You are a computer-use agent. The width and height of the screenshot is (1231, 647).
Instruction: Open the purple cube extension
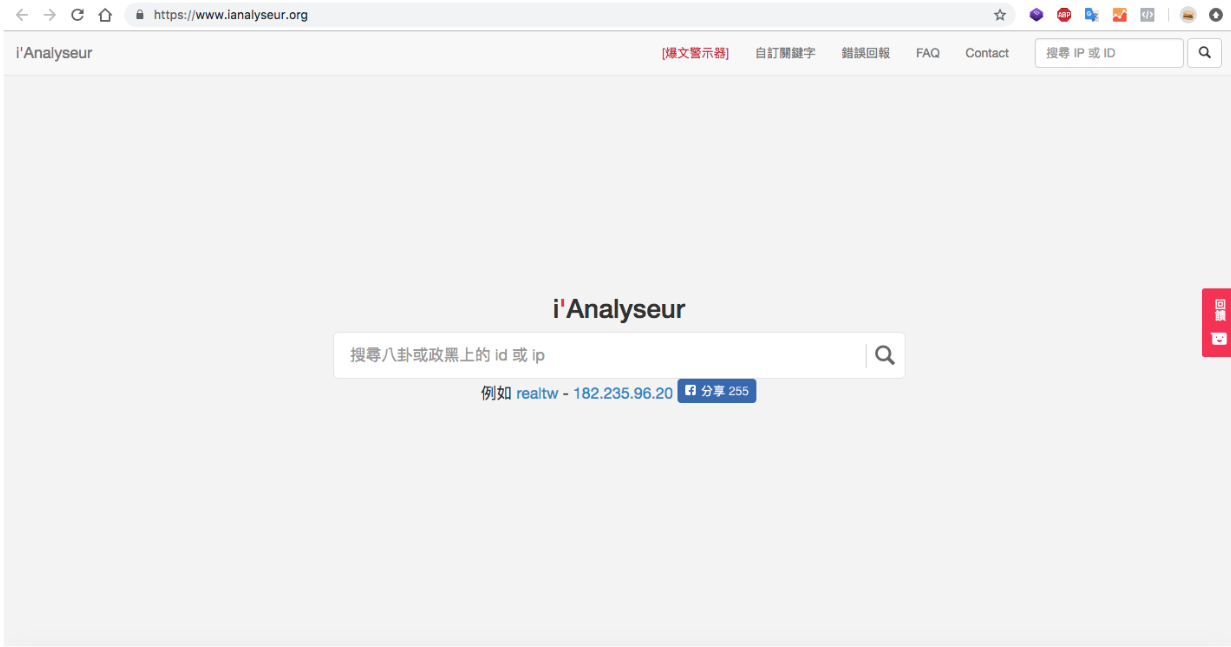pos(1036,15)
